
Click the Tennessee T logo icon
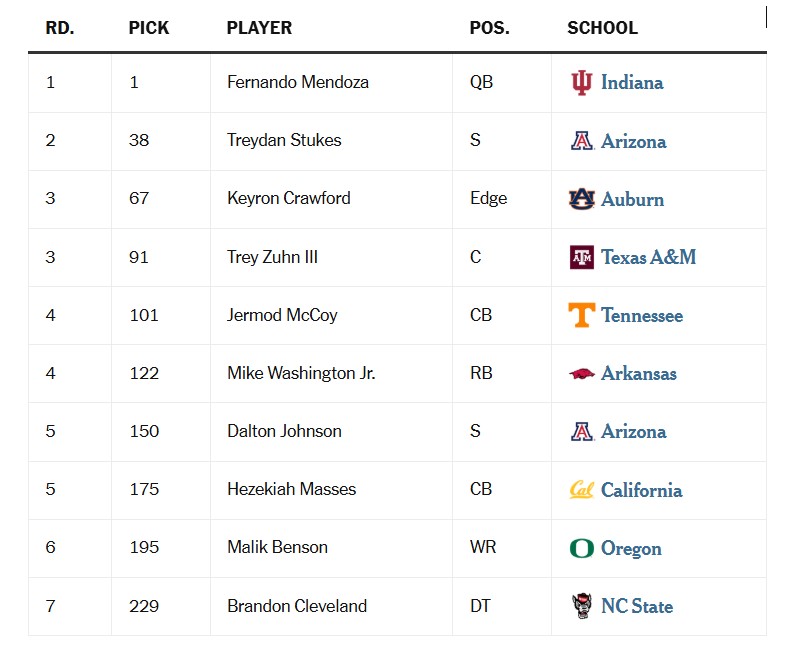coord(581,315)
